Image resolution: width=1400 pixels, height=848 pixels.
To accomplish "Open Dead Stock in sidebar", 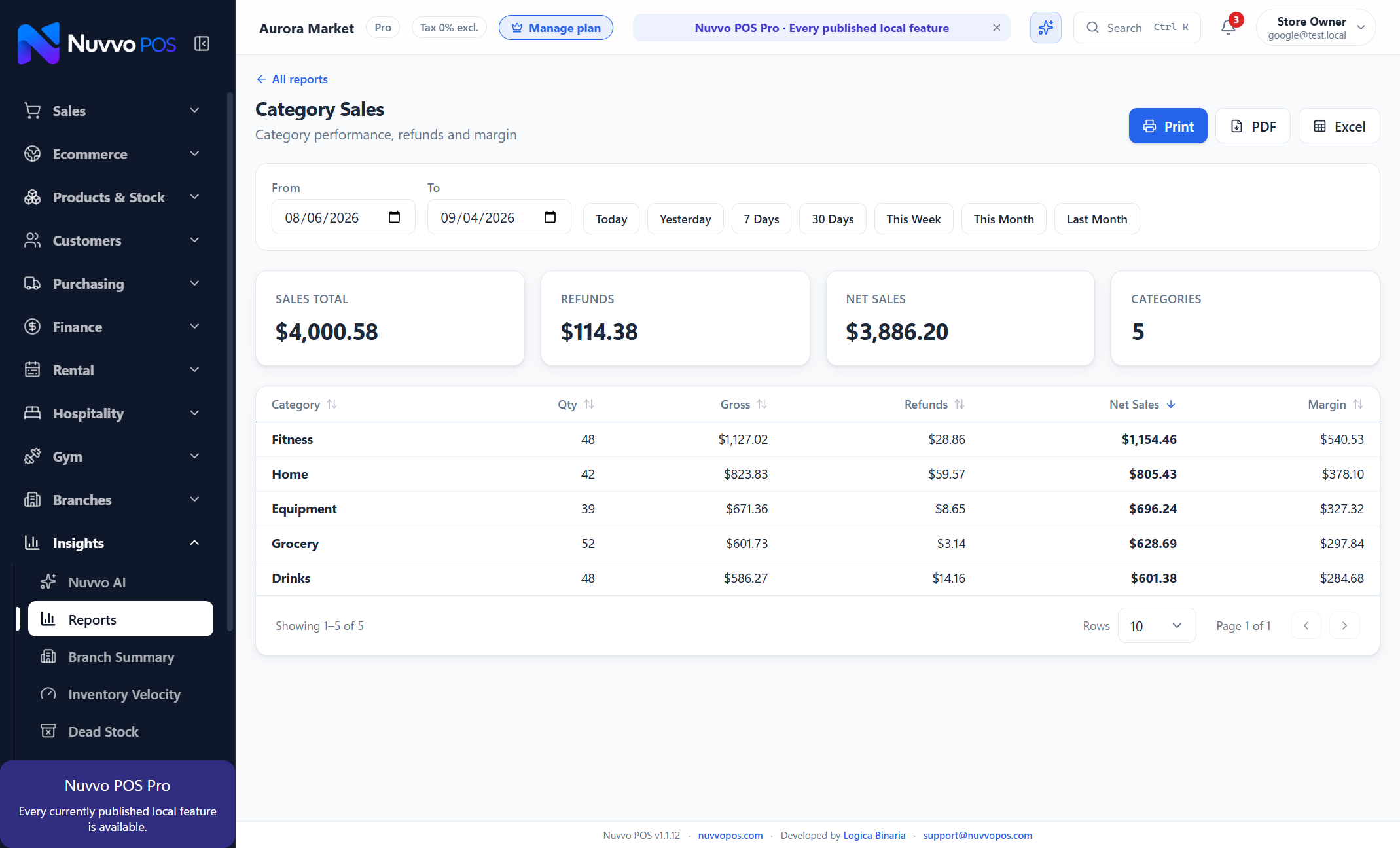I will pos(120,731).
